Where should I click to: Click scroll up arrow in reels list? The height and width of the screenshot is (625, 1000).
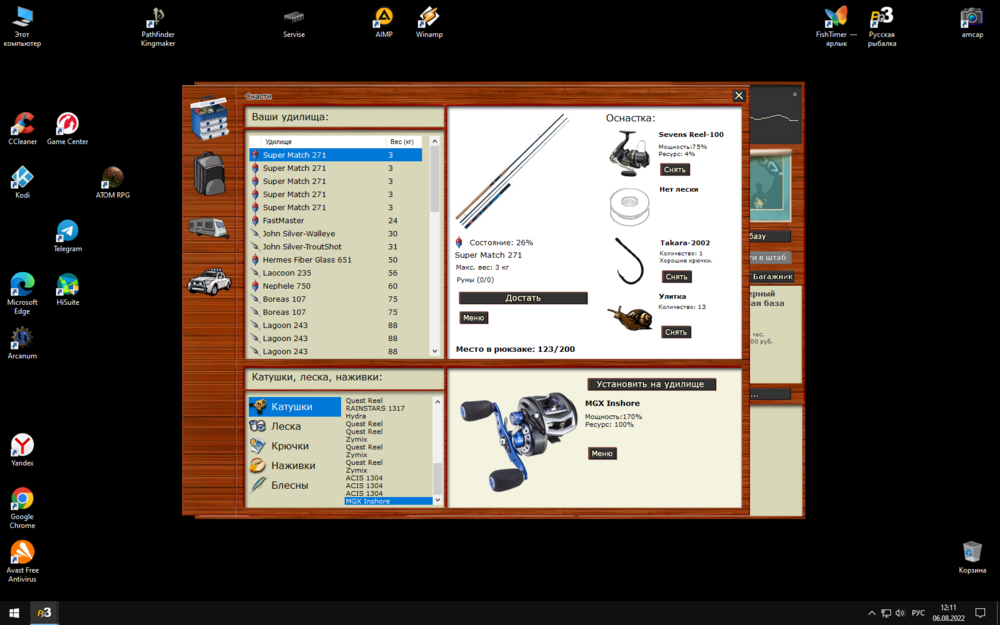pyautogui.click(x=437, y=402)
